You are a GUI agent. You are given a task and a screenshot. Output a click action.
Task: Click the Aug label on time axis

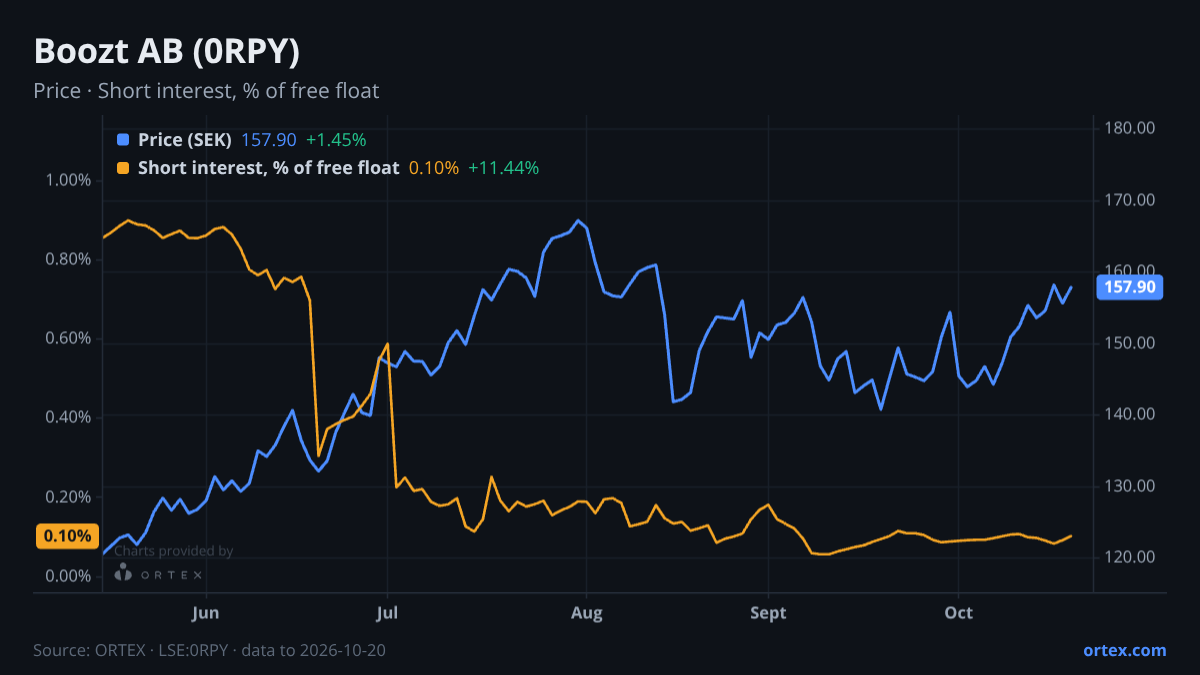coord(587,613)
